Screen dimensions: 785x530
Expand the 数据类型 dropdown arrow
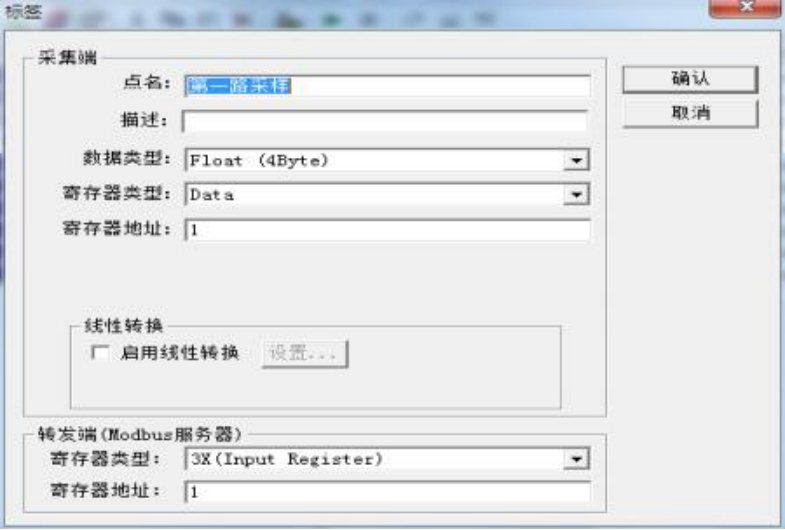[576, 161]
